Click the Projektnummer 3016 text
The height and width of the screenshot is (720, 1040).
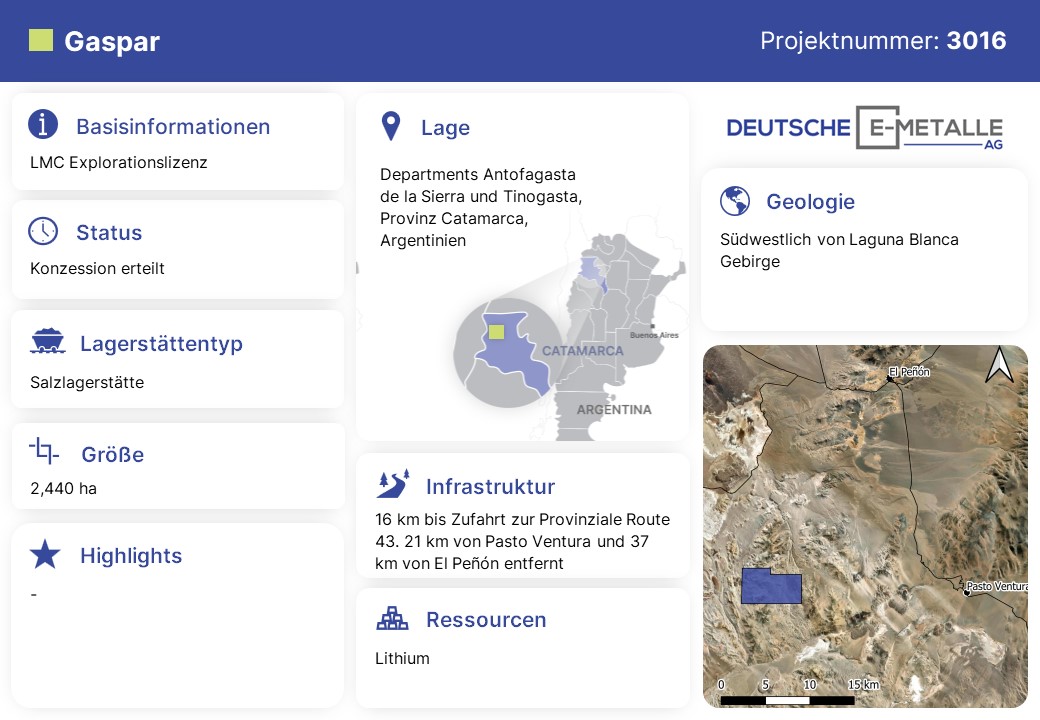click(883, 41)
